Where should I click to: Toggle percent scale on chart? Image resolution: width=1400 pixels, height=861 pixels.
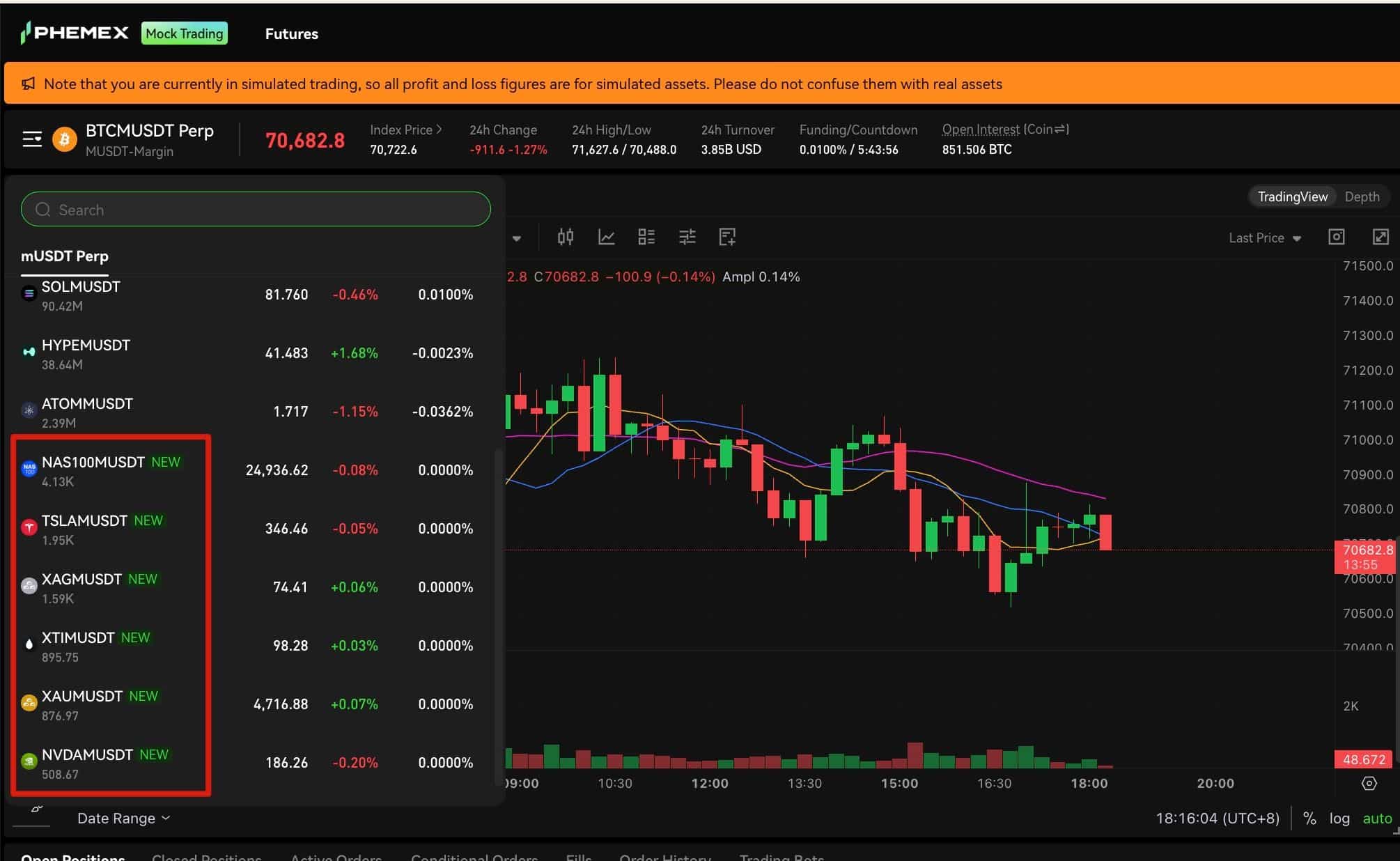1309,819
